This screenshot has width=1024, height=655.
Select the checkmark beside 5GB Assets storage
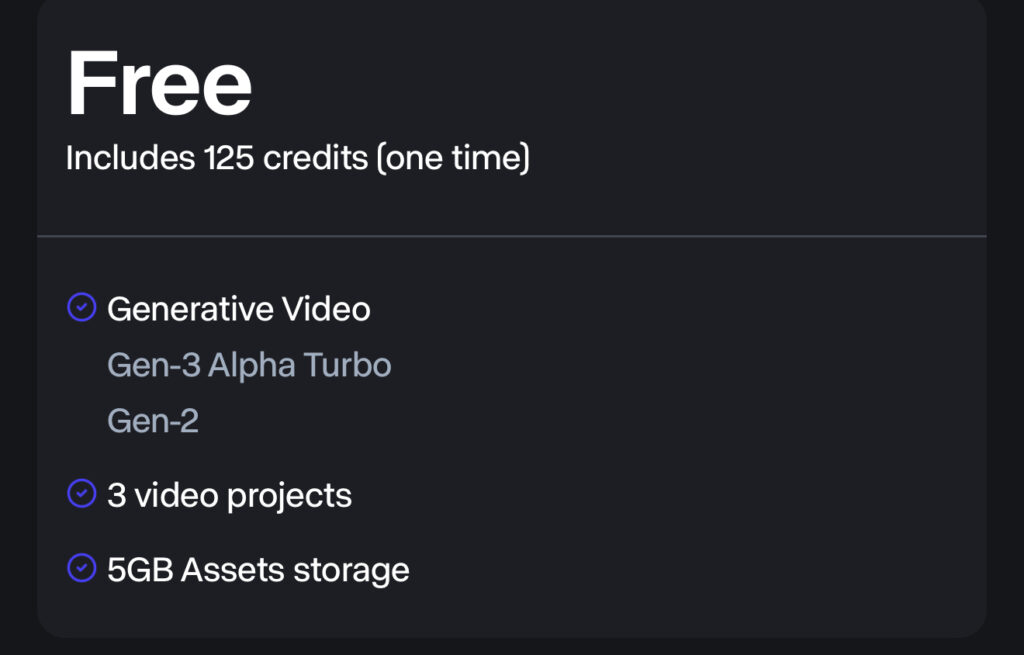80,569
